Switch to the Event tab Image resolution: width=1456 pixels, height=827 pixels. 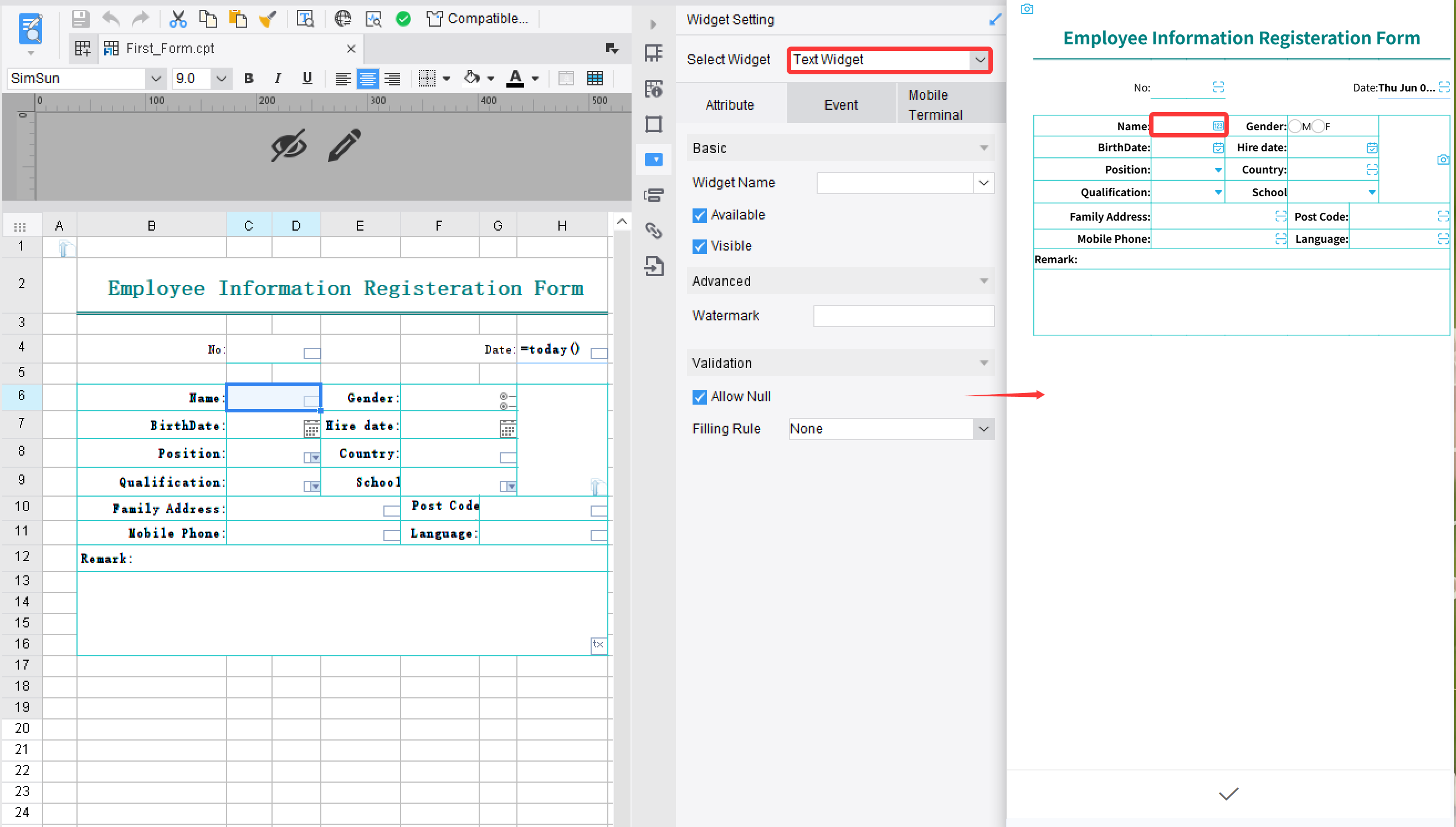(840, 104)
